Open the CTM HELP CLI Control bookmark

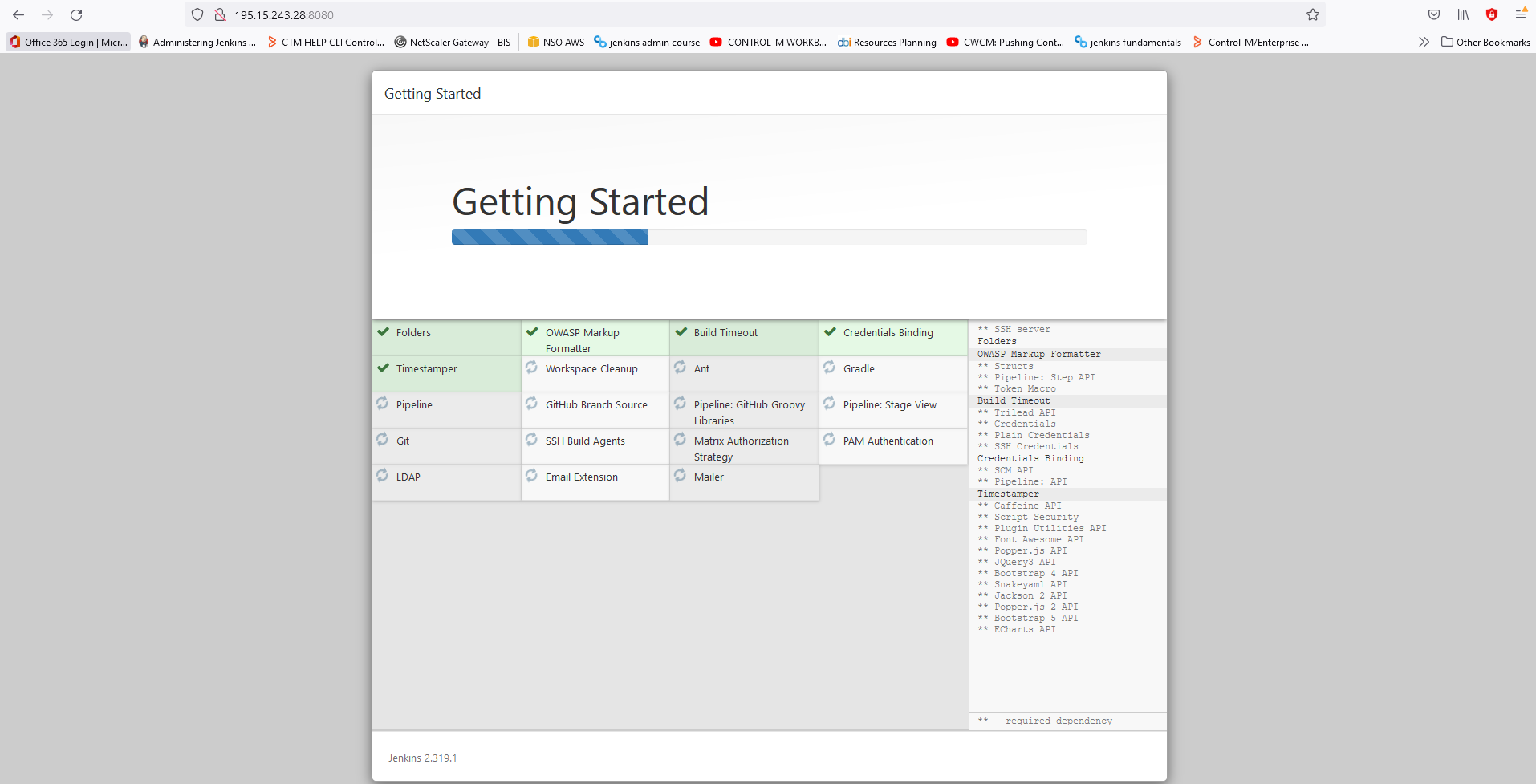click(326, 42)
